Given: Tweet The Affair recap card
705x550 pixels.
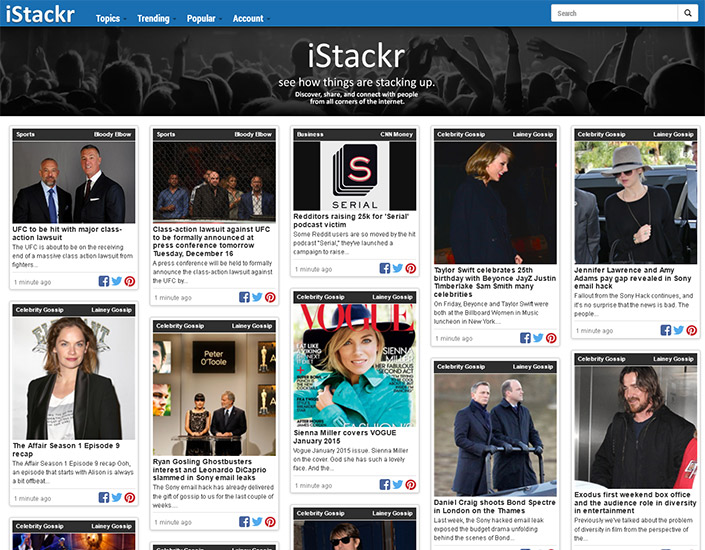Looking at the screenshot, I should [117, 498].
